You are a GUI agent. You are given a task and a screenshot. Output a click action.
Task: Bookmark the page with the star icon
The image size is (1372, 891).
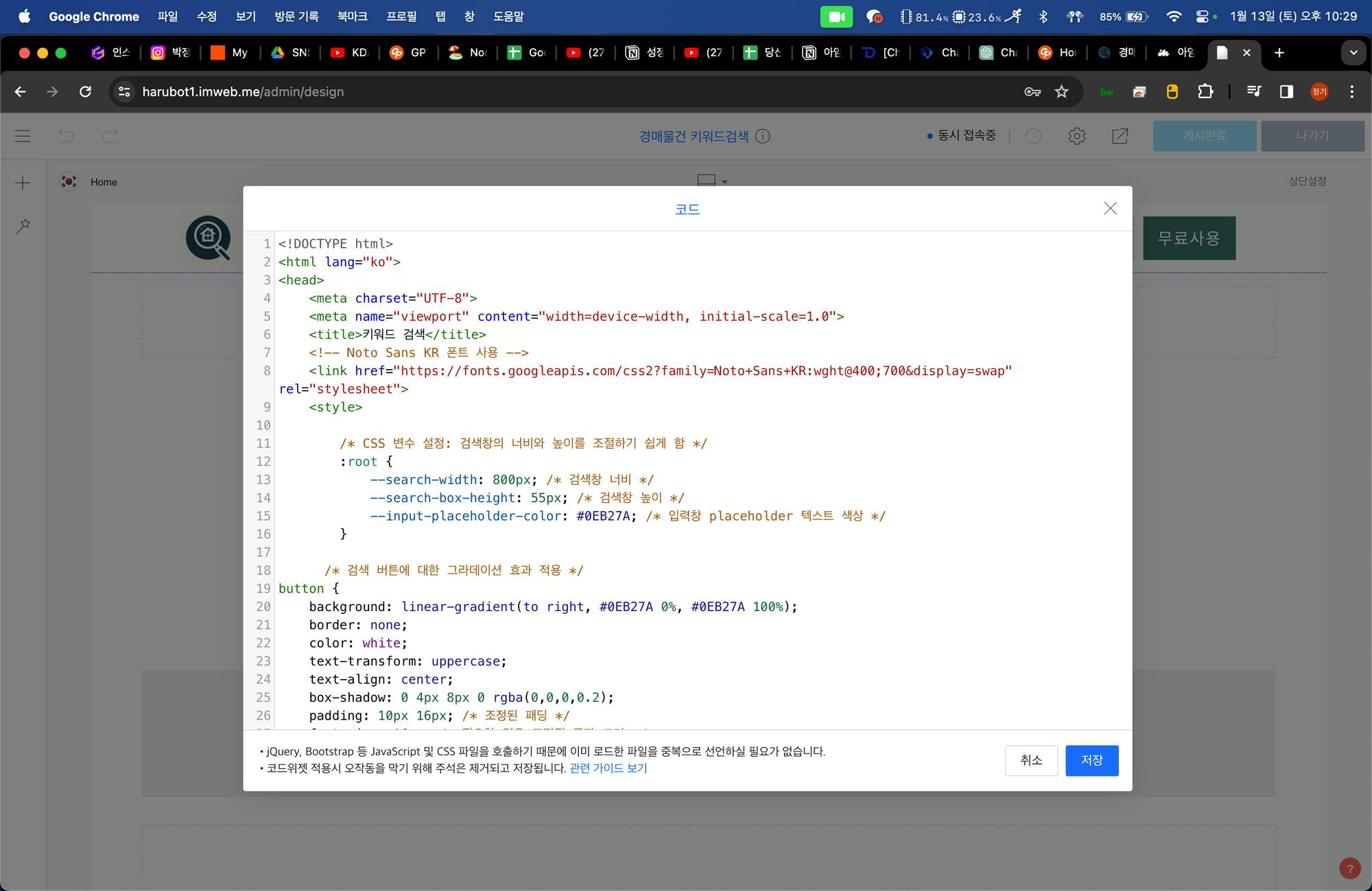1061,91
